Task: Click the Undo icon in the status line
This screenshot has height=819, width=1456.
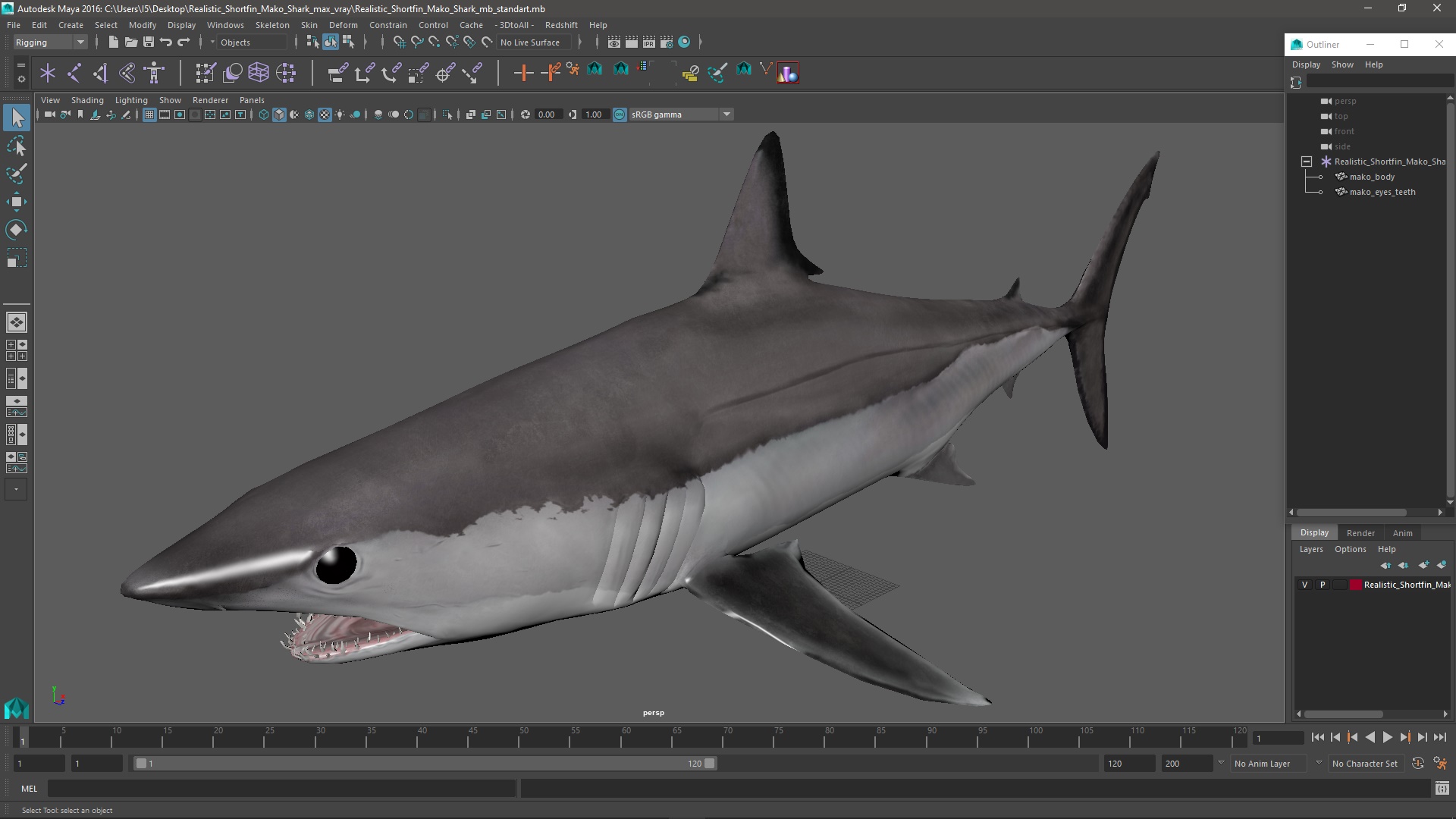Action: click(166, 42)
